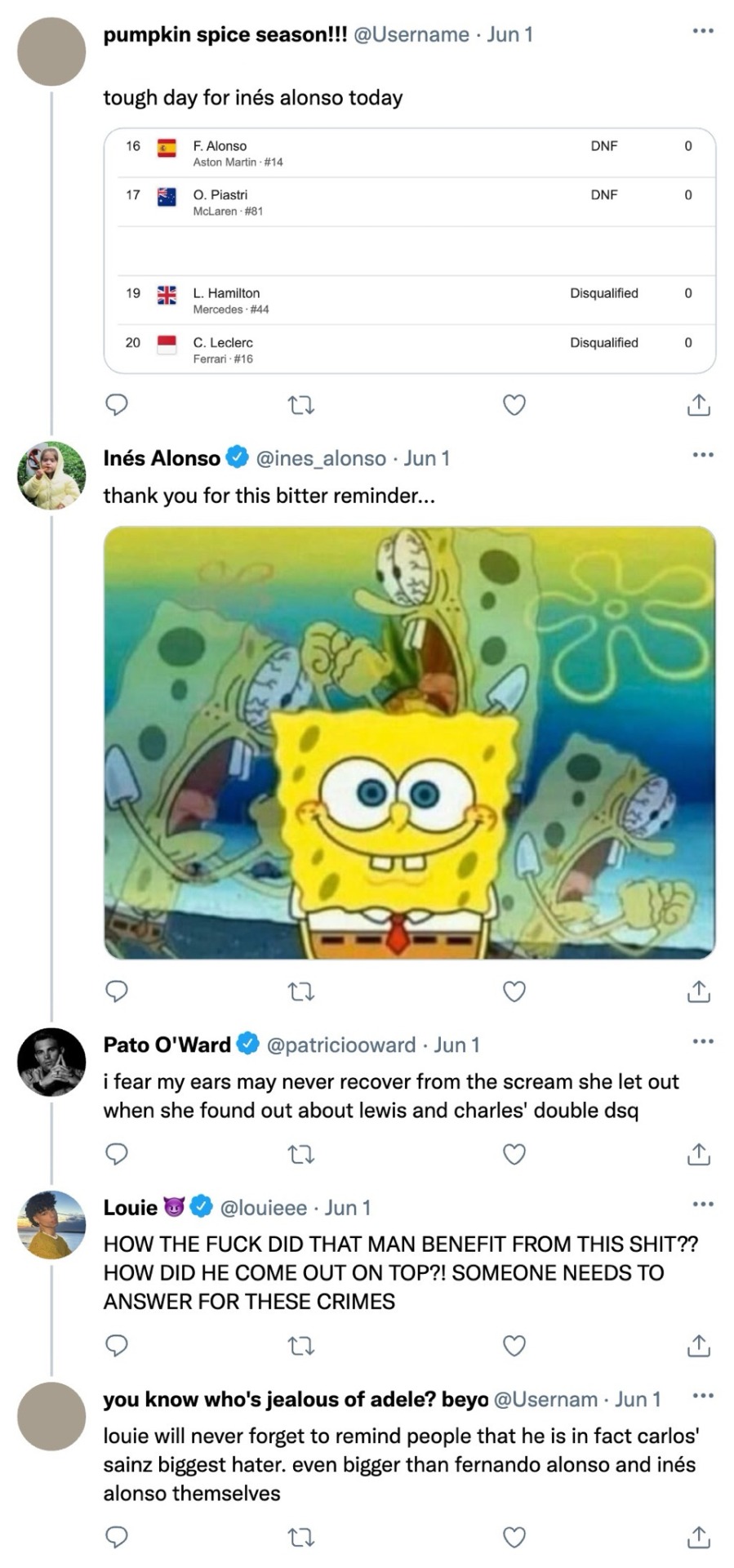The image size is (734, 1568).
Task: Open more options on Inés Alonso's tweet
Action: (x=702, y=455)
